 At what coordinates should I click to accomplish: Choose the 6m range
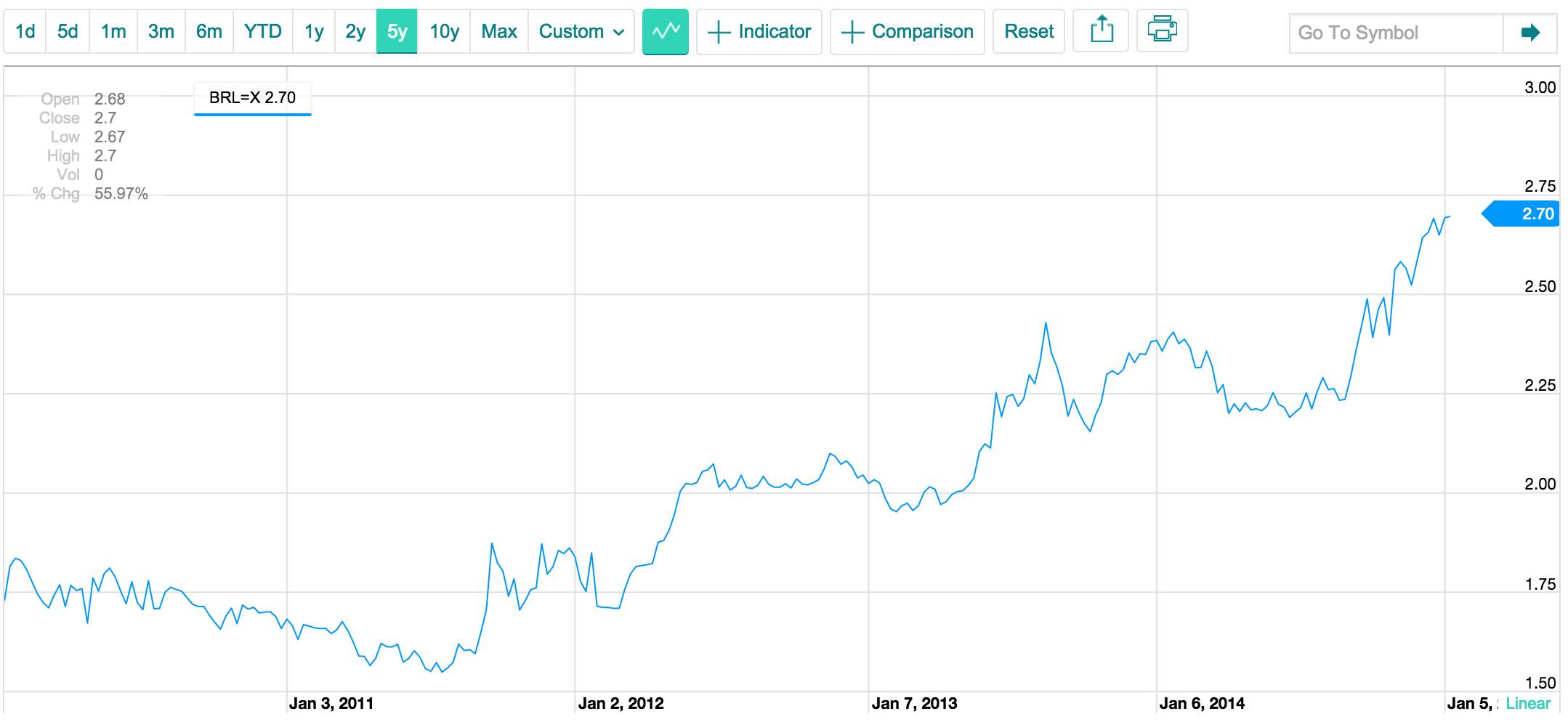[x=209, y=31]
